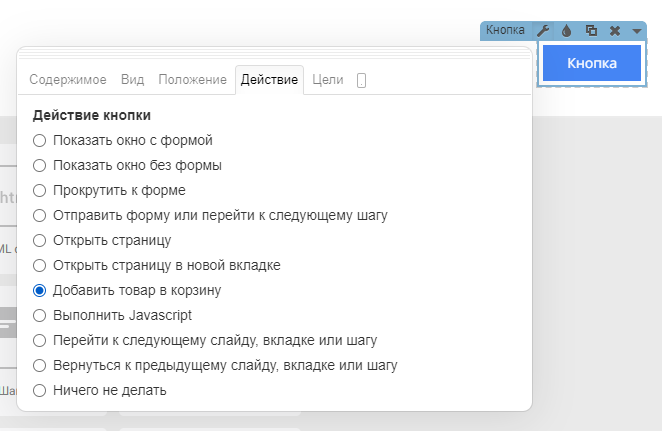Select 'Выполнить Javascript' action

pyautogui.click(x=39, y=315)
